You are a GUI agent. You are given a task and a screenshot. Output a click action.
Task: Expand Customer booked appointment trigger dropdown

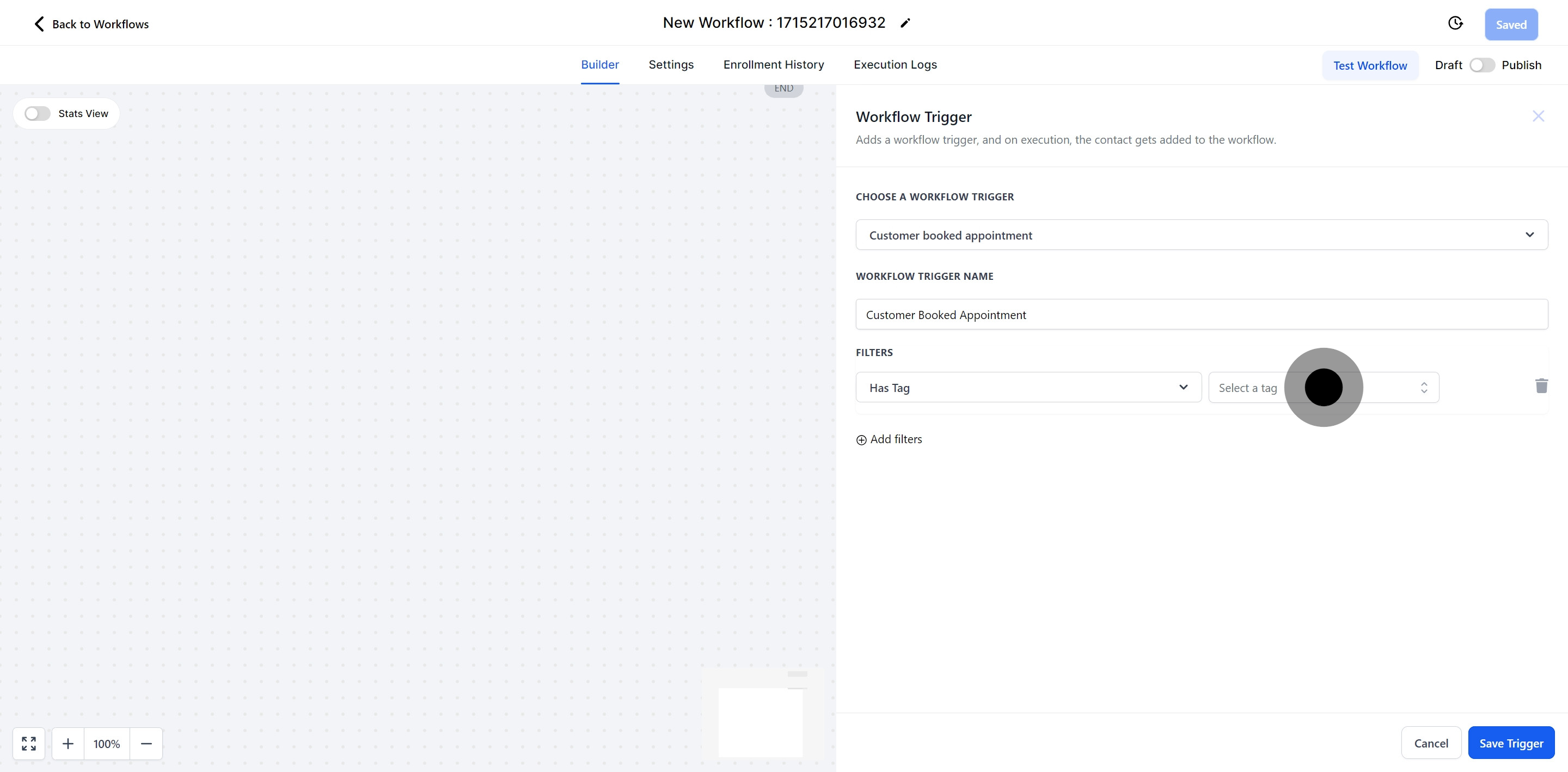[1201, 235]
